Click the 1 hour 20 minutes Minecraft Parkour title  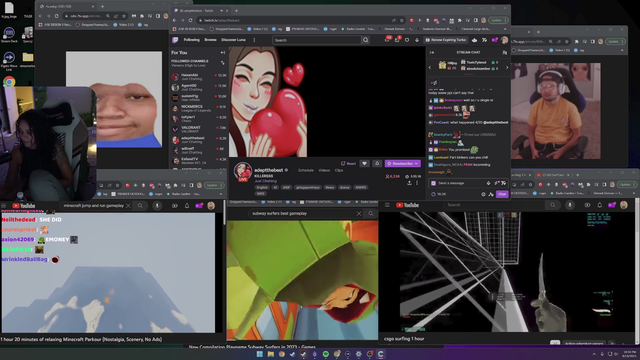(x=81, y=339)
